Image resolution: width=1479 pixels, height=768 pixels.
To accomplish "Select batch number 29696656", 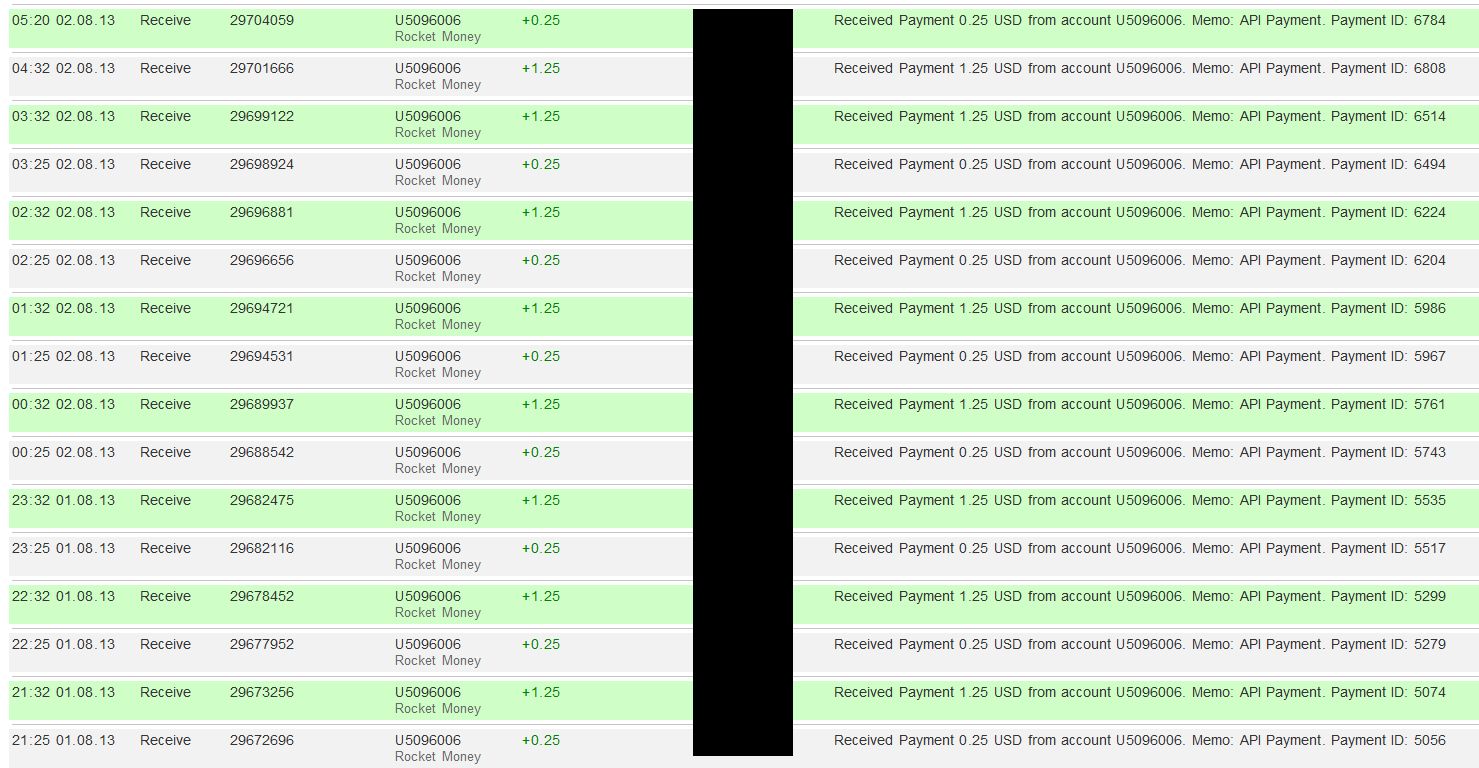I will pyautogui.click(x=262, y=260).
